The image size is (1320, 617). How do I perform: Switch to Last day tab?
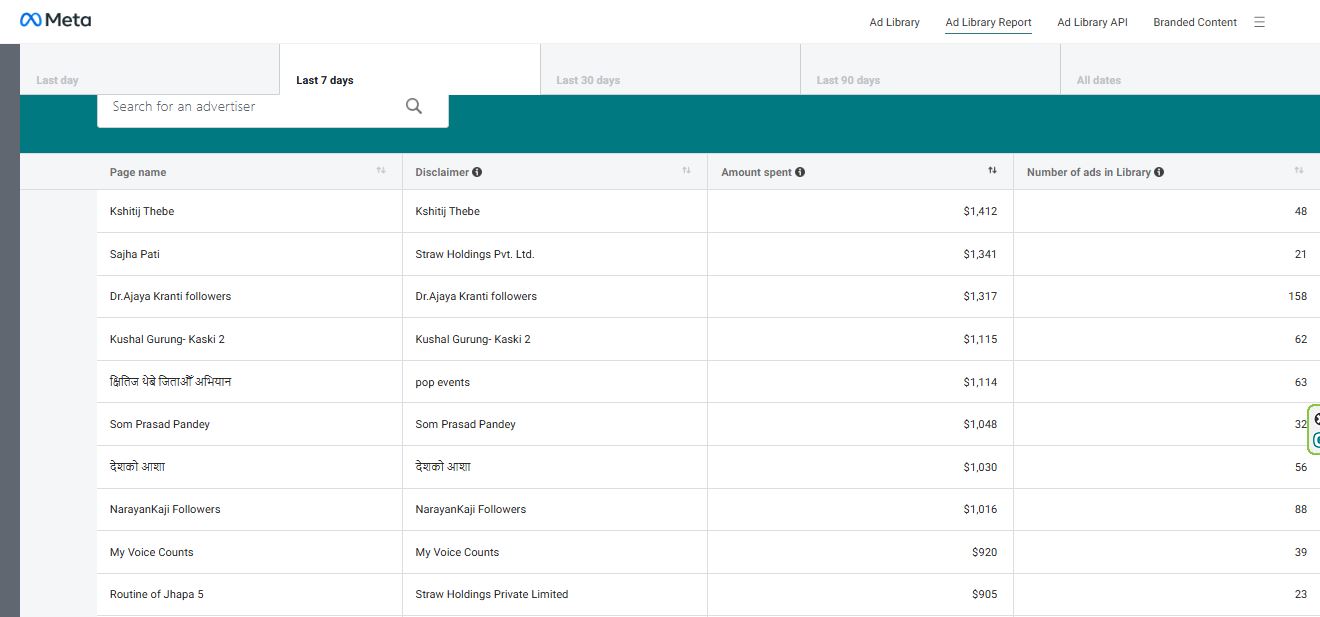click(x=57, y=80)
